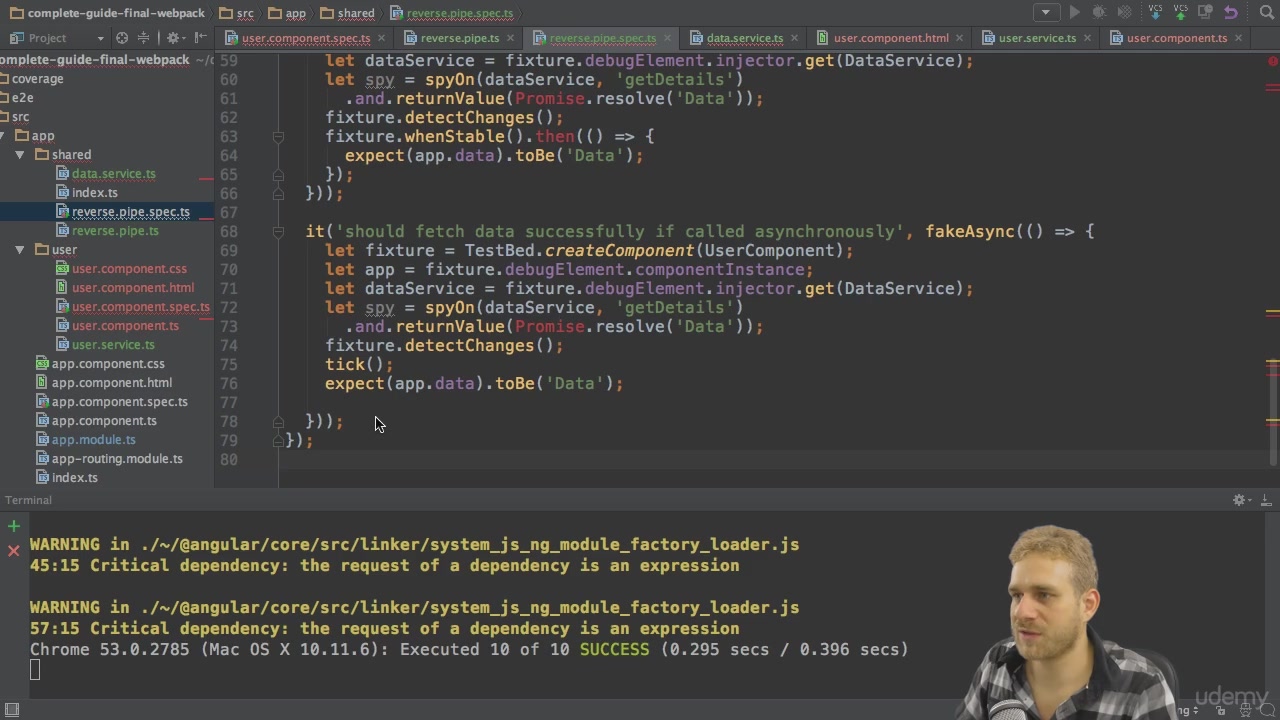The image size is (1280, 720).
Task: Open user.component.html in project tree
Action: point(125,288)
